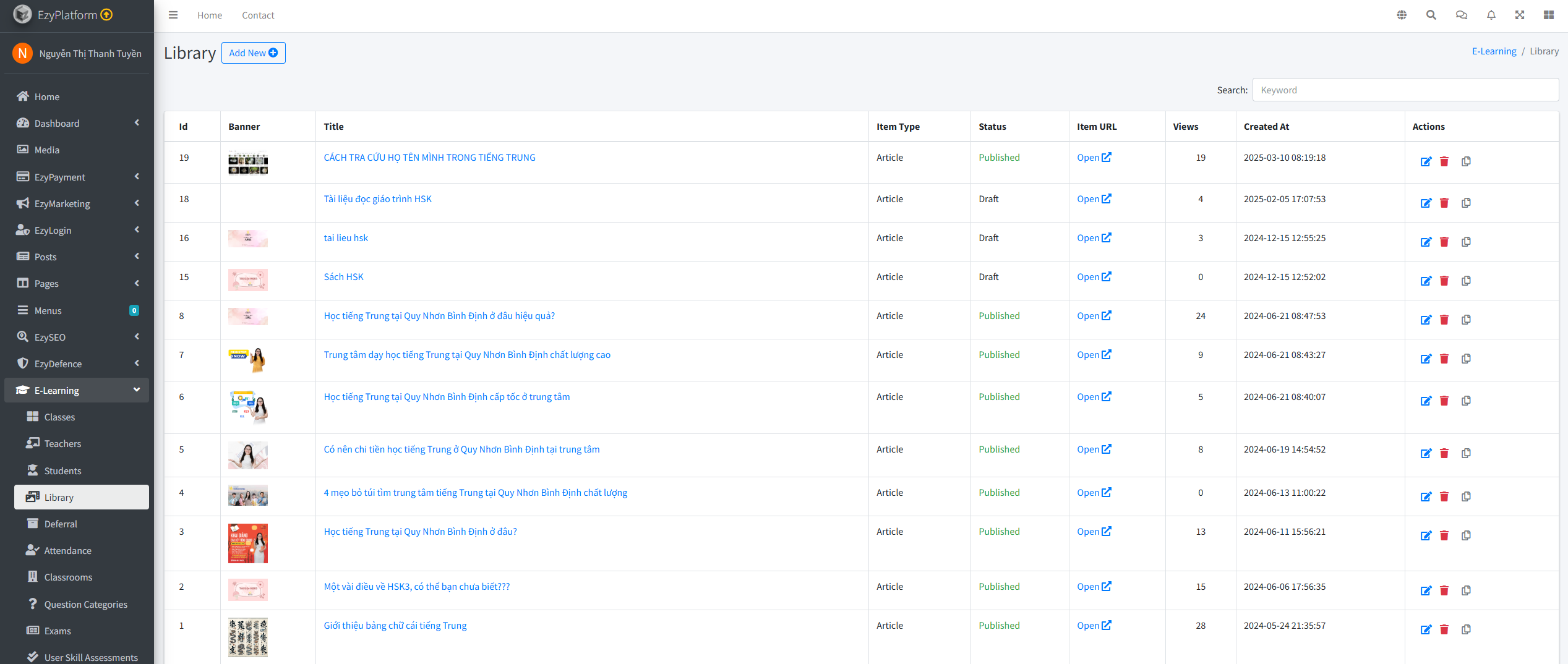Expand the Dashboard sidebar menu
Screen dimensions: 1568x664
click(77, 124)
